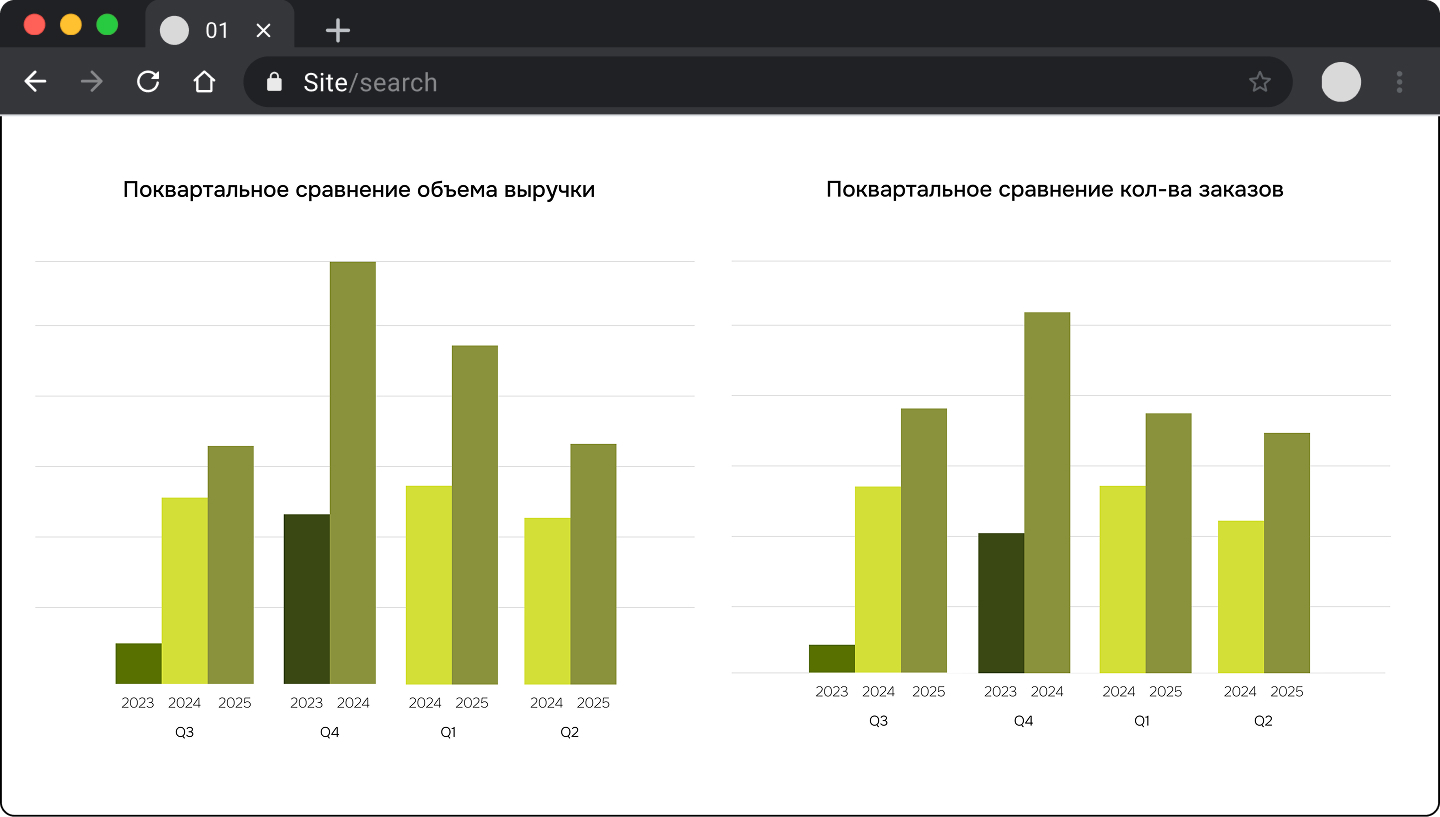Go to the home page icon
Viewport: 1440px width, 817px height.
(x=204, y=82)
